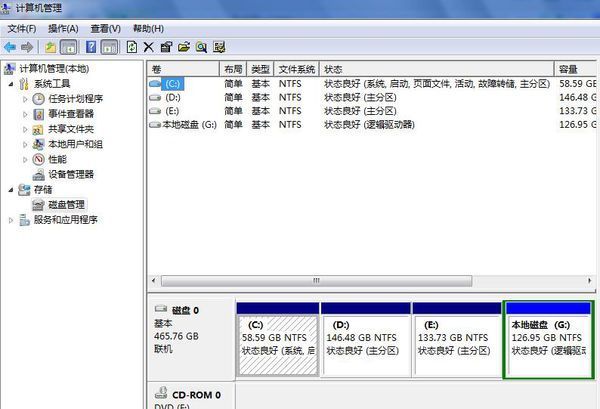Expand the 性能 node
The width and height of the screenshot is (600, 409).
pyautogui.click(x=25, y=160)
